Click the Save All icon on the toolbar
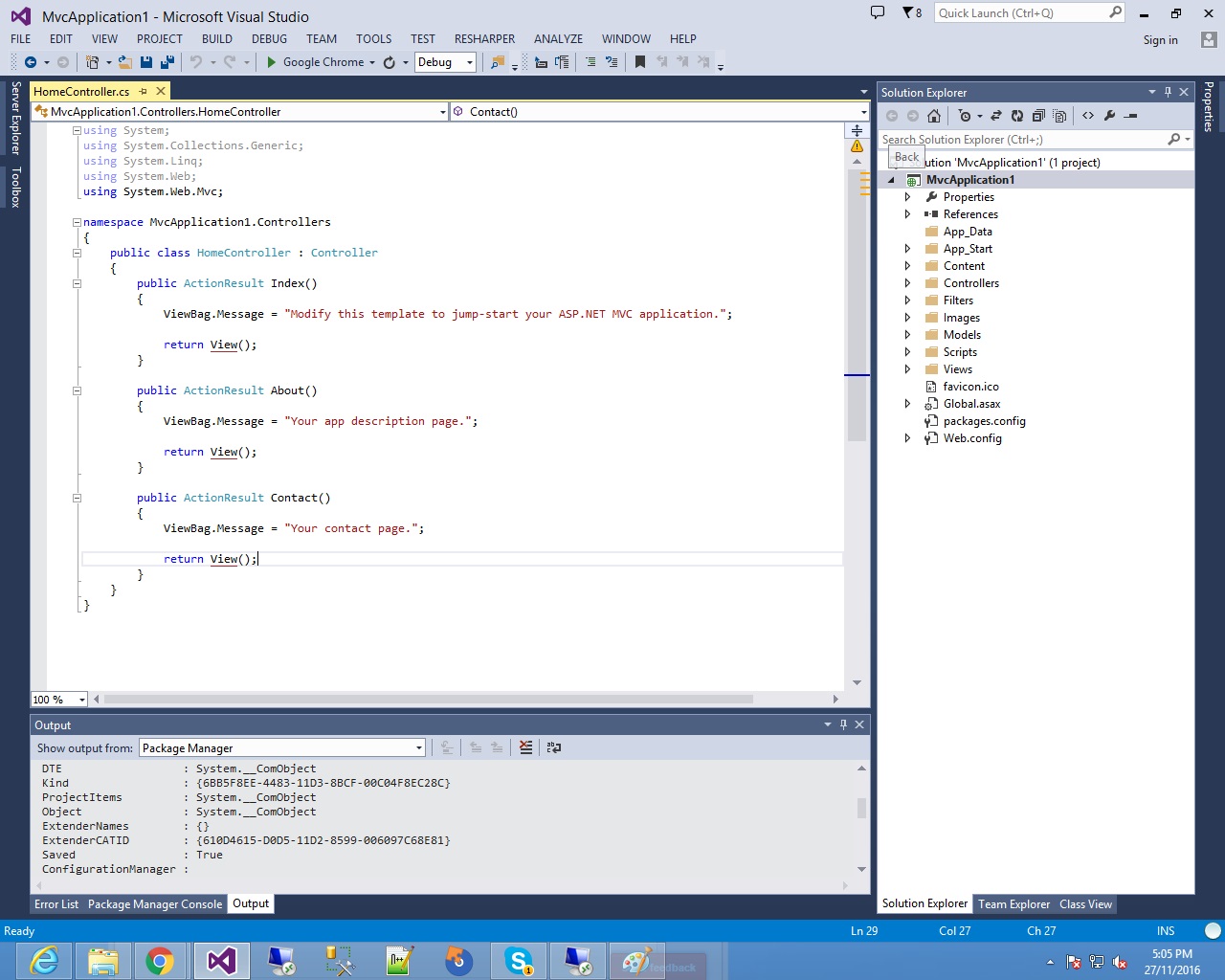The image size is (1225, 980). pos(167,62)
